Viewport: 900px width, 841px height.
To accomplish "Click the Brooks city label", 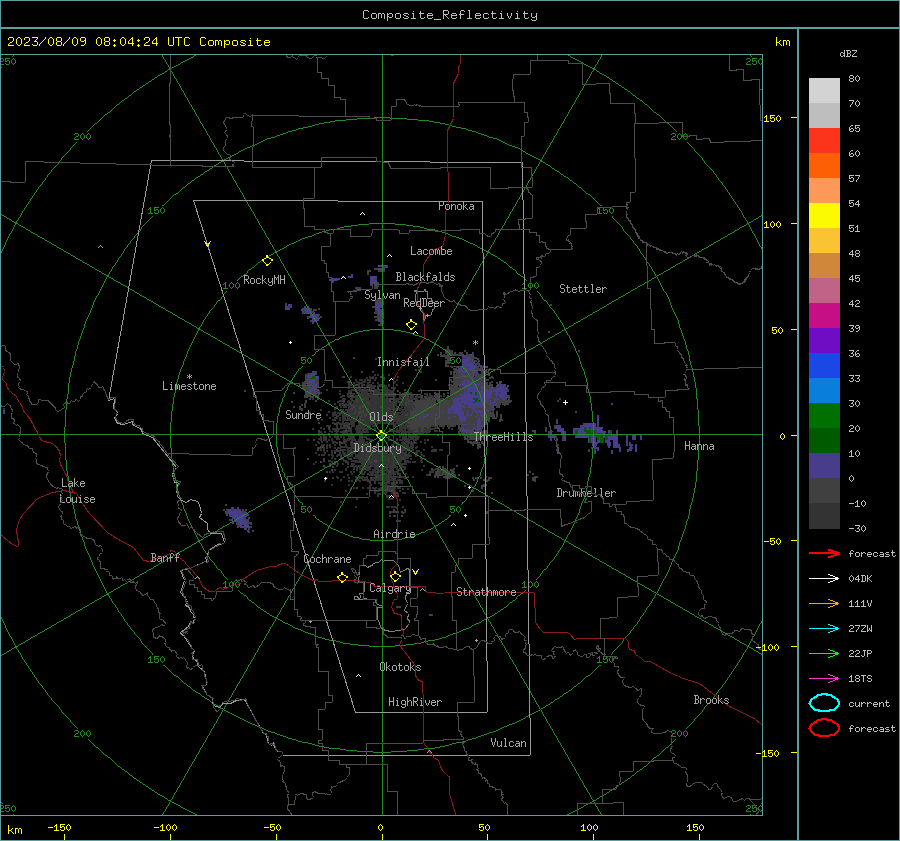I will click(x=711, y=700).
